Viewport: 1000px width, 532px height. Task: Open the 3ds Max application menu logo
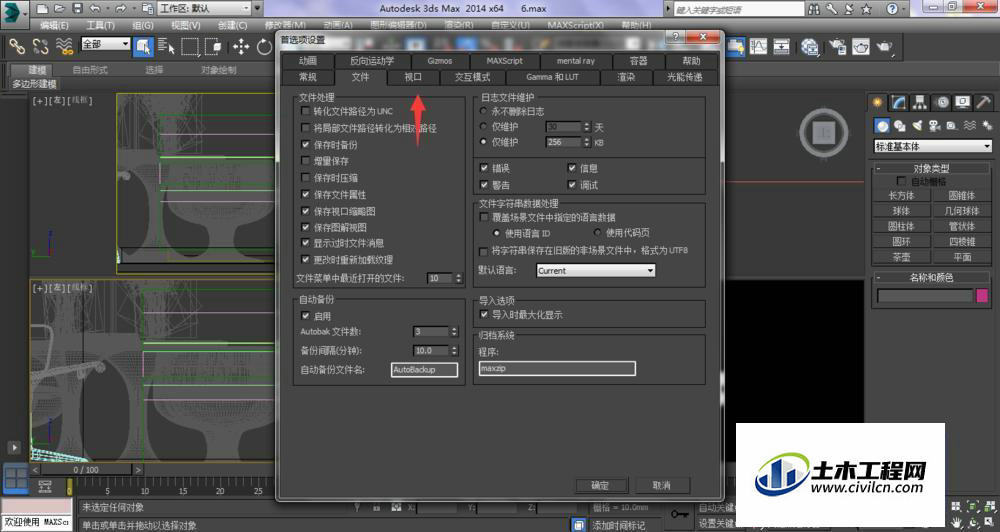pos(14,14)
